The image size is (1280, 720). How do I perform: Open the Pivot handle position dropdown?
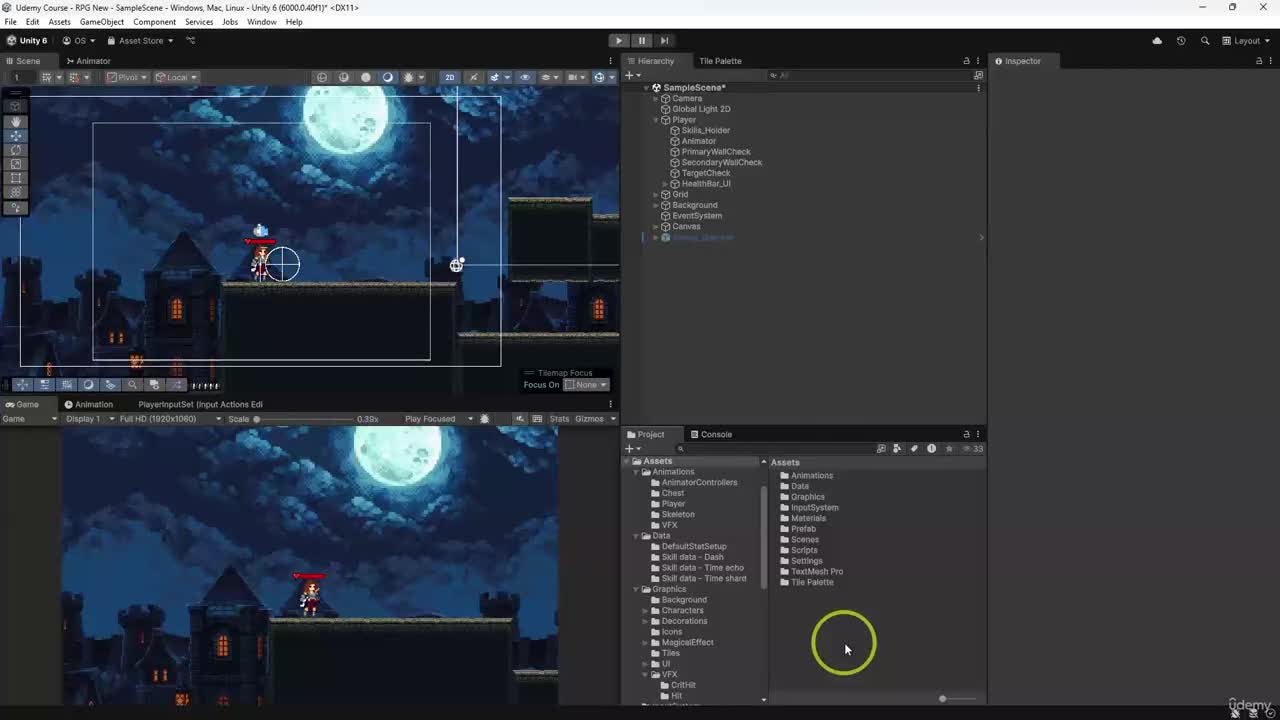(128, 77)
